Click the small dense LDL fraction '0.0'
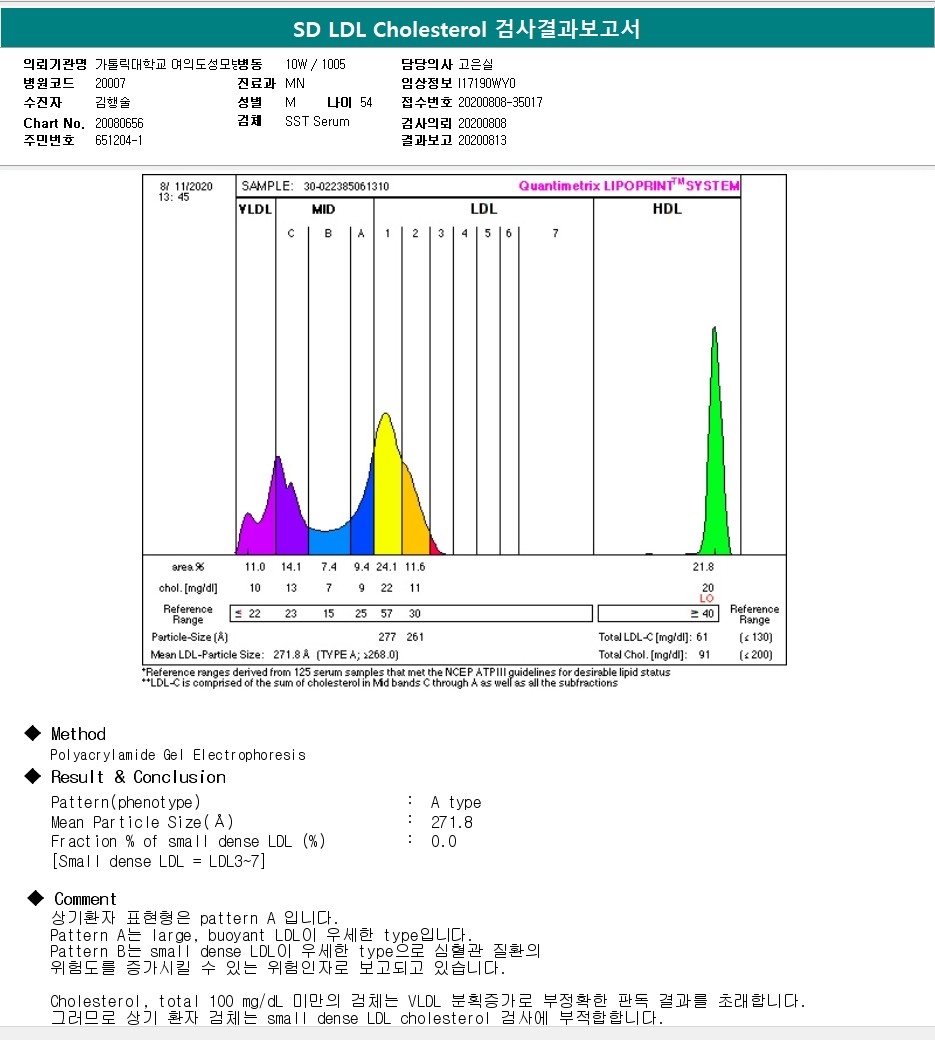The height and width of the screenshot is (1040, 935). pyautogui.click(x=444, y=842)
